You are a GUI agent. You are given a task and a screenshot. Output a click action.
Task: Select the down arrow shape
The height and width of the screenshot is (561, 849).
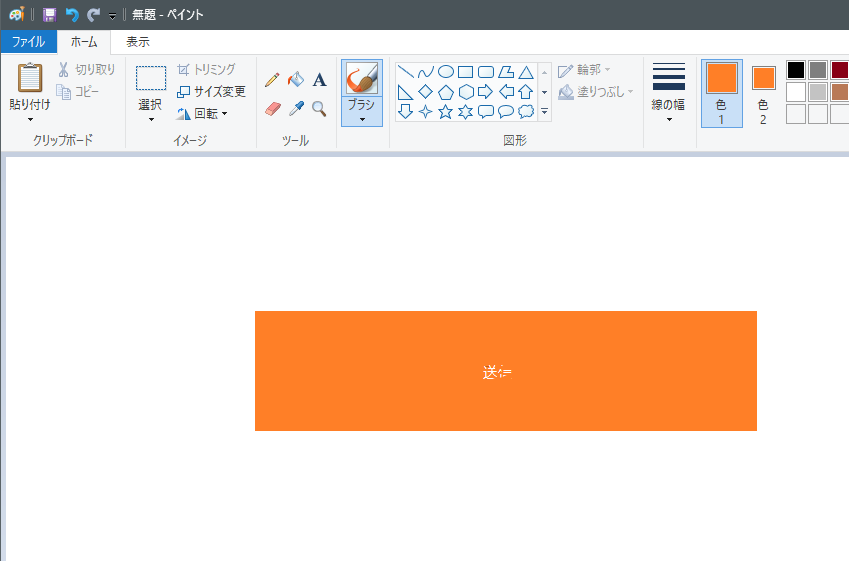405,112
